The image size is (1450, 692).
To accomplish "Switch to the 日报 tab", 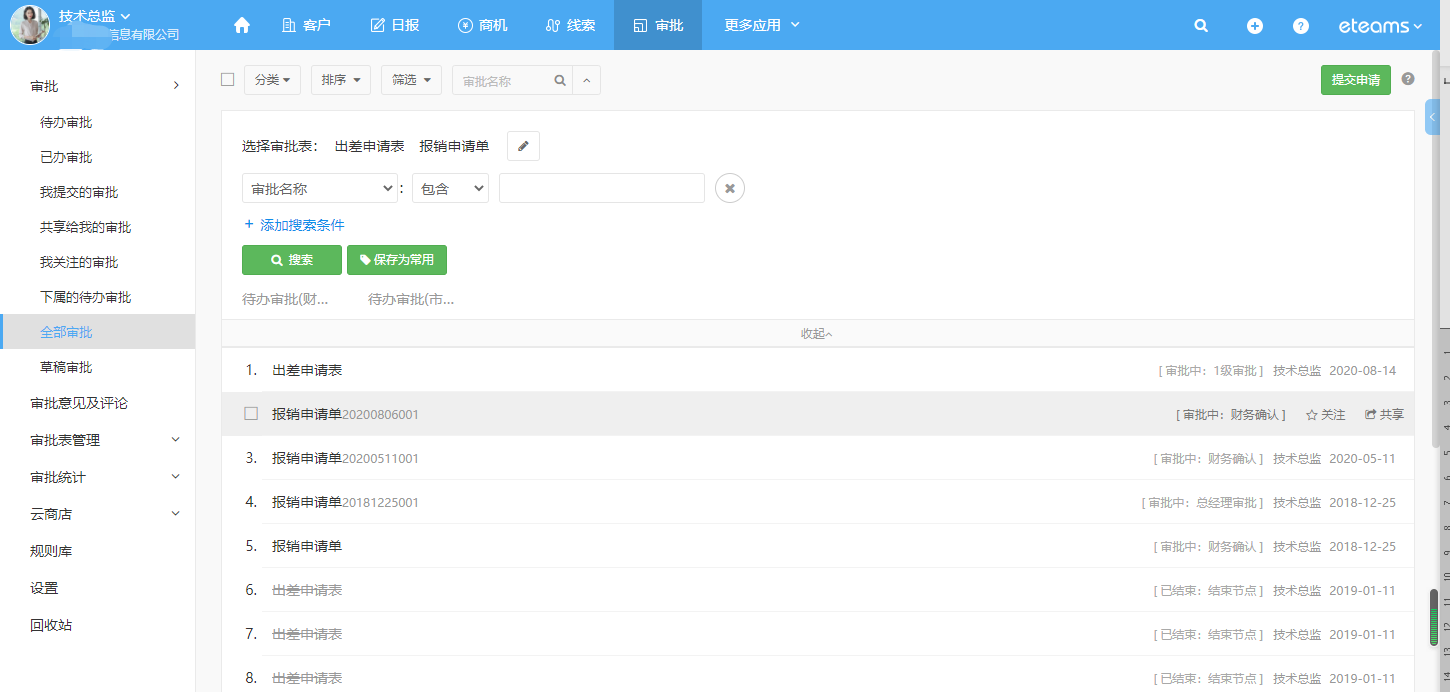I will (395, 25).
